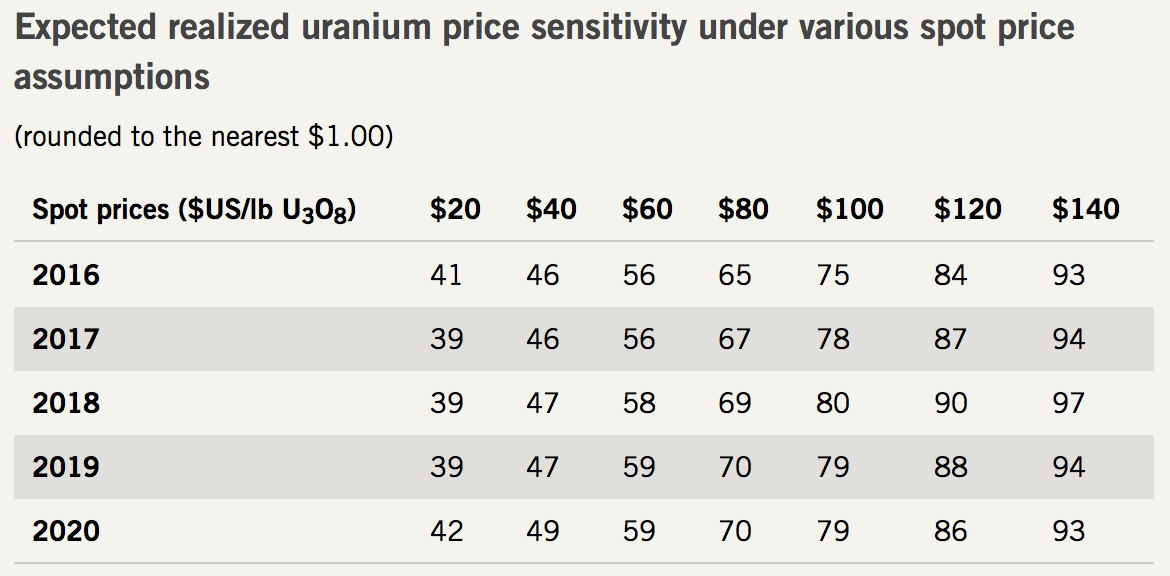Select value 88 in the 2019 row
The height and width of the screenshot is (576, 1170).
click(950, 467)
